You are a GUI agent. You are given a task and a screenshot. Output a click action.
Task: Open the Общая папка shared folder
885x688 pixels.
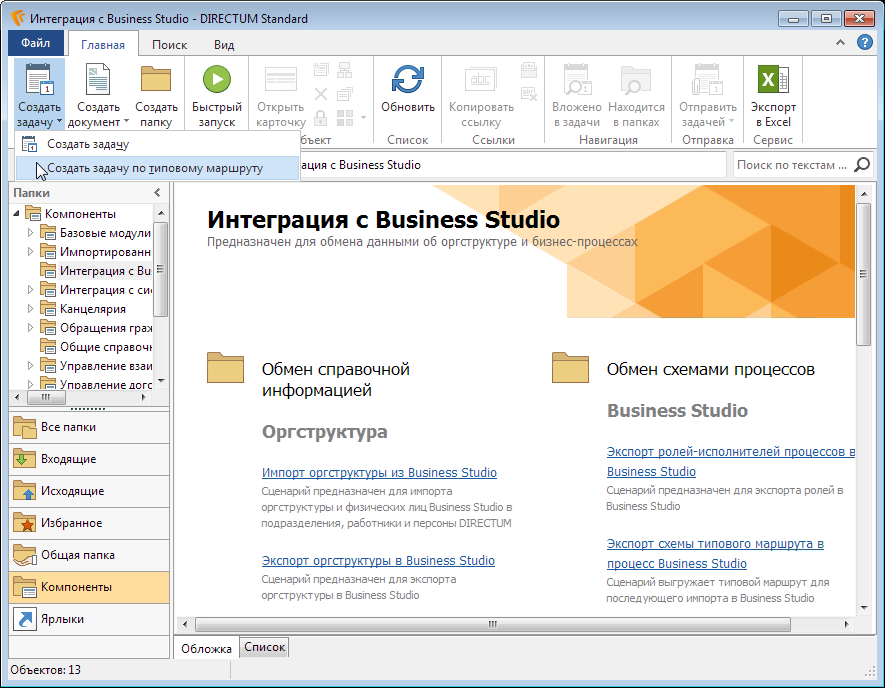89,555
